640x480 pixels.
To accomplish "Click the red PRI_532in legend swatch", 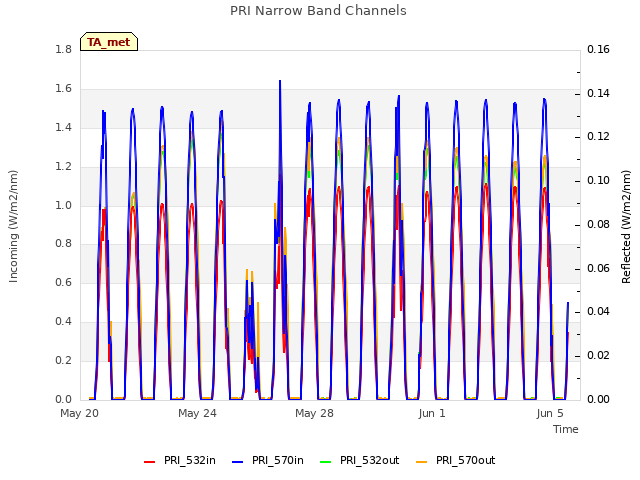I will coord(150,462).
